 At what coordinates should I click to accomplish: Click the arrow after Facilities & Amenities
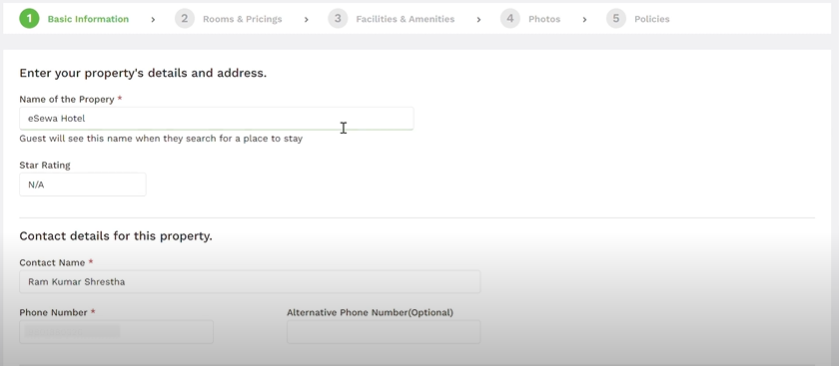[x=478, y=19]
